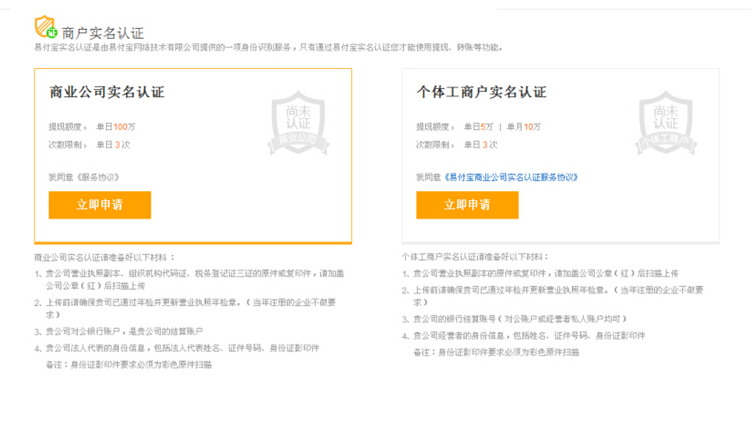Click 立即申请 under 商业公司实名认证
The height and width of the screenshot is (422, 751).
tap(100, 205)
